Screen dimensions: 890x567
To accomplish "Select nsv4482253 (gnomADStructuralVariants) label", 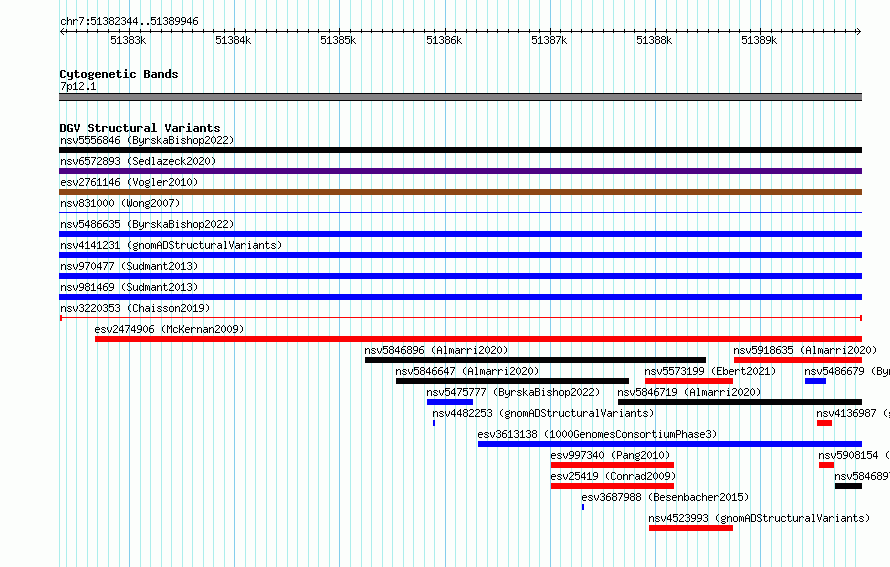I will tap(543, 413).
